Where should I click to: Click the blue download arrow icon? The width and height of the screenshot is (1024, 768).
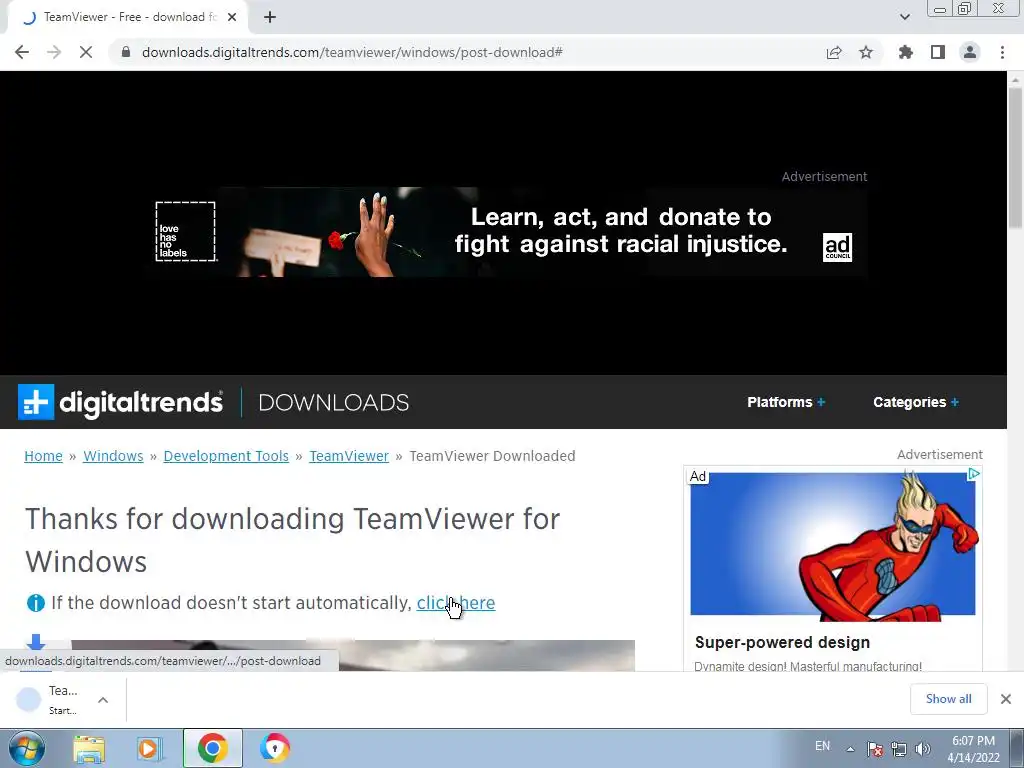point(36,643)
